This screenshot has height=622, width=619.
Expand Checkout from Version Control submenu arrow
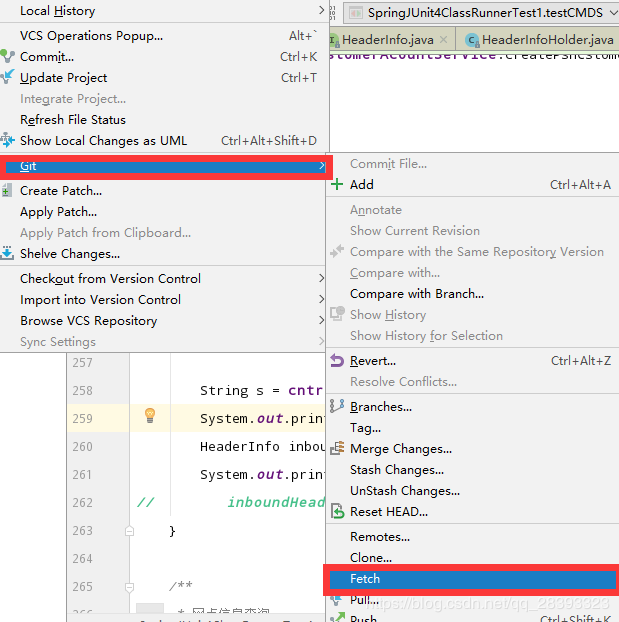click(x=321, y=279)
